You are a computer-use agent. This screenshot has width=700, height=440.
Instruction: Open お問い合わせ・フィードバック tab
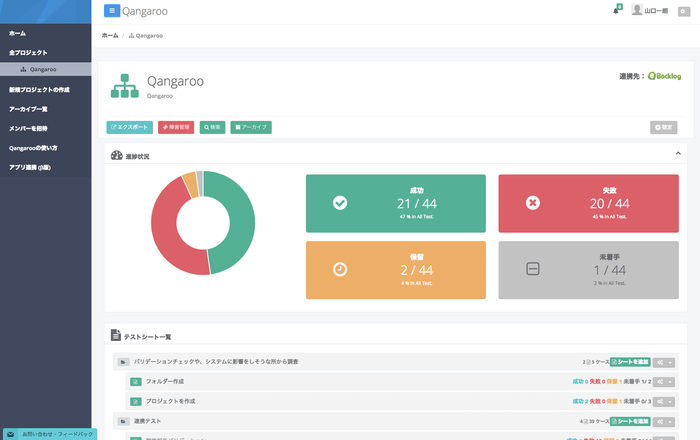click(x=50, y=434)
